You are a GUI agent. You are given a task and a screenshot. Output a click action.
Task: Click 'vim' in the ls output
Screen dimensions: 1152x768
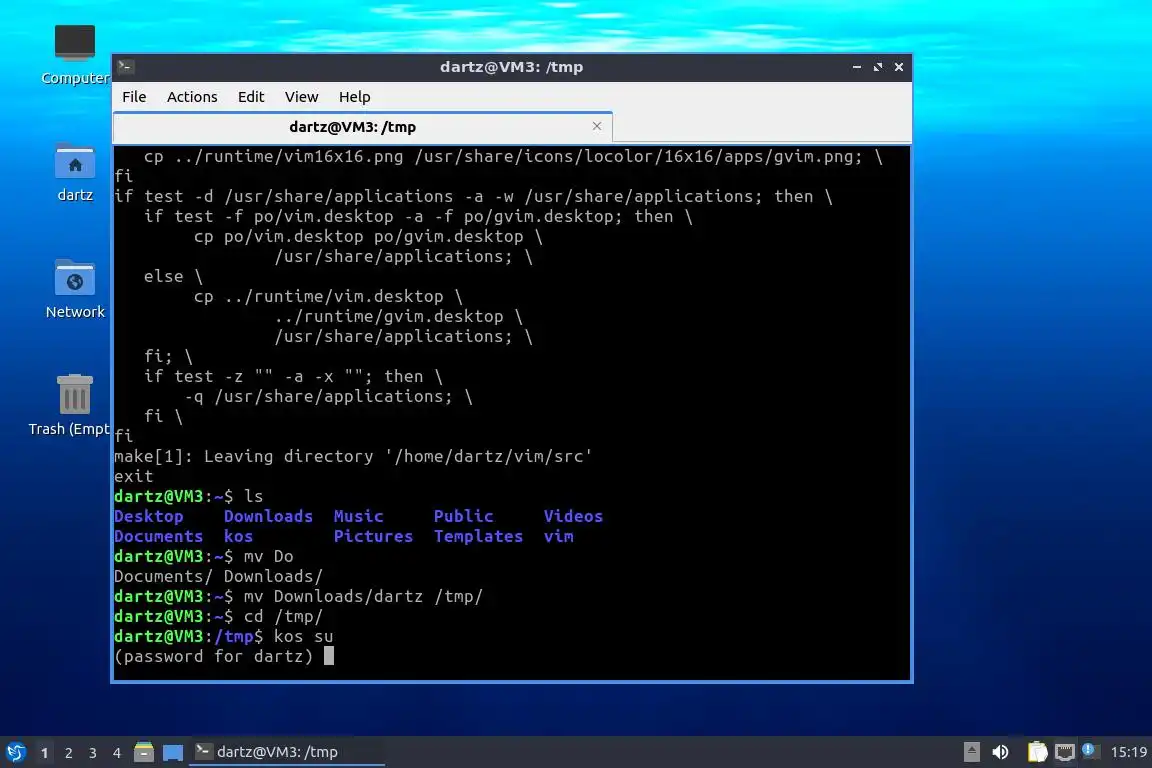click(x=558, y=536)
